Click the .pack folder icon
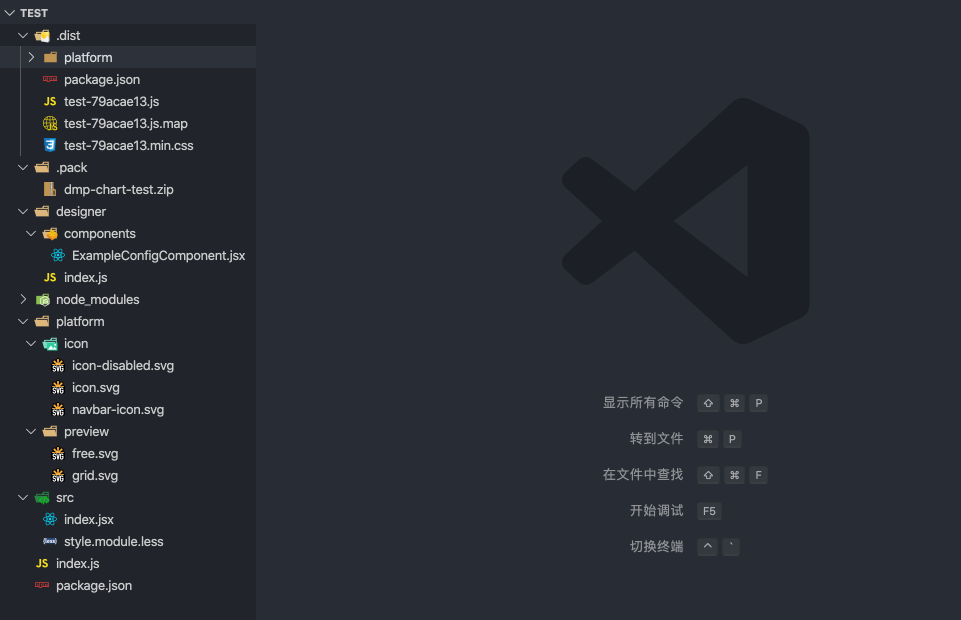This screenshot has width=961, height=620. click(42, 167)
